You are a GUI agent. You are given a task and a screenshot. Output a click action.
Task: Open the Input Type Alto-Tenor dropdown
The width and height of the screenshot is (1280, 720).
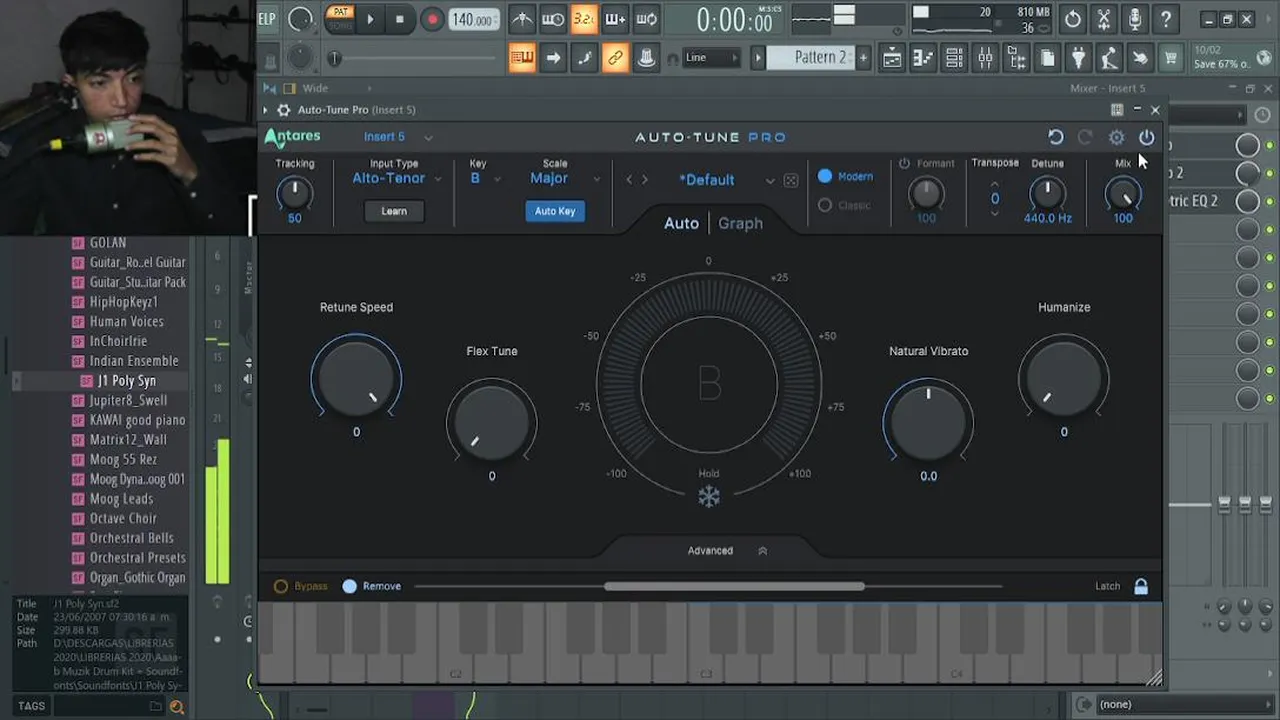point(396,178)
